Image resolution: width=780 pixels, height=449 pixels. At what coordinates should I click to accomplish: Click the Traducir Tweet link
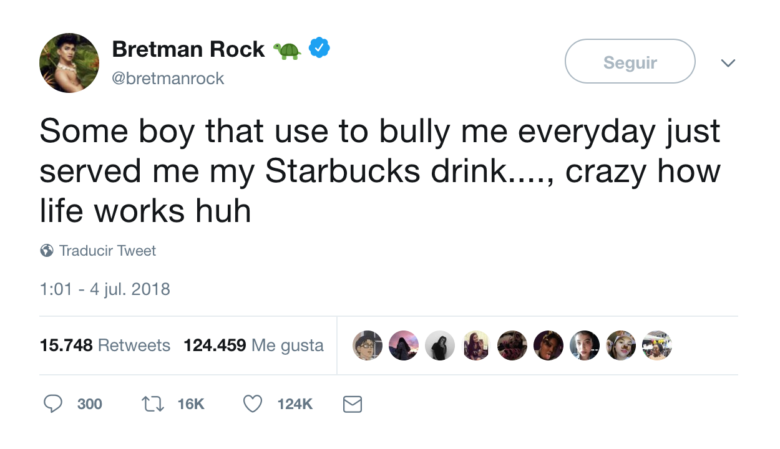coord(107,251)
